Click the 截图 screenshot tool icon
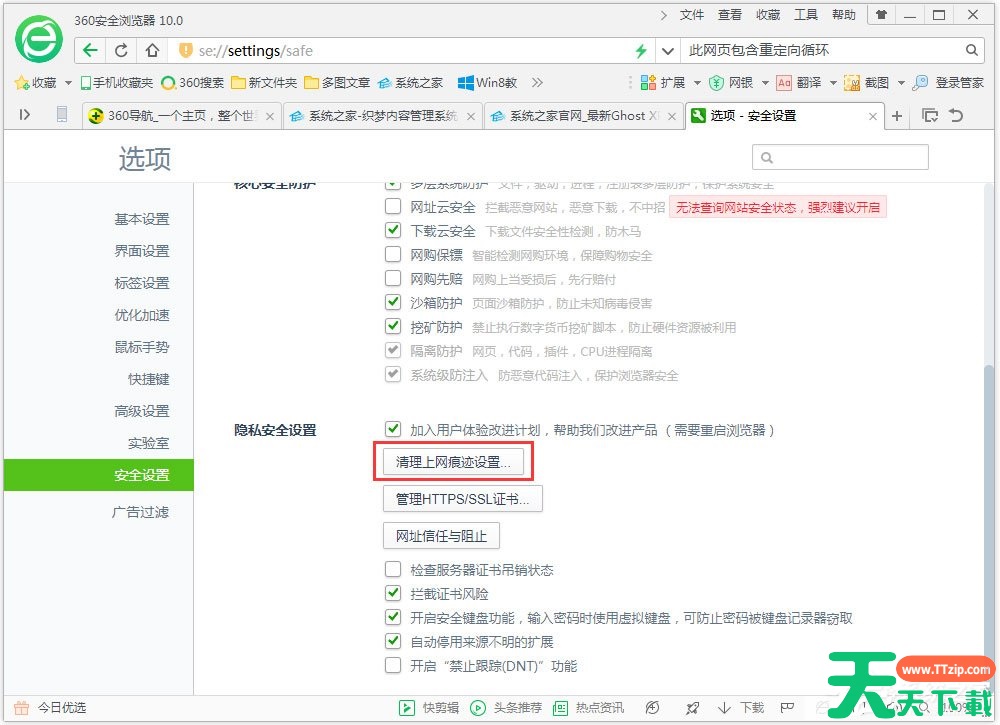Image resolution: width=1000 pixels, height=725 pixels. click(x=852, y=83)
